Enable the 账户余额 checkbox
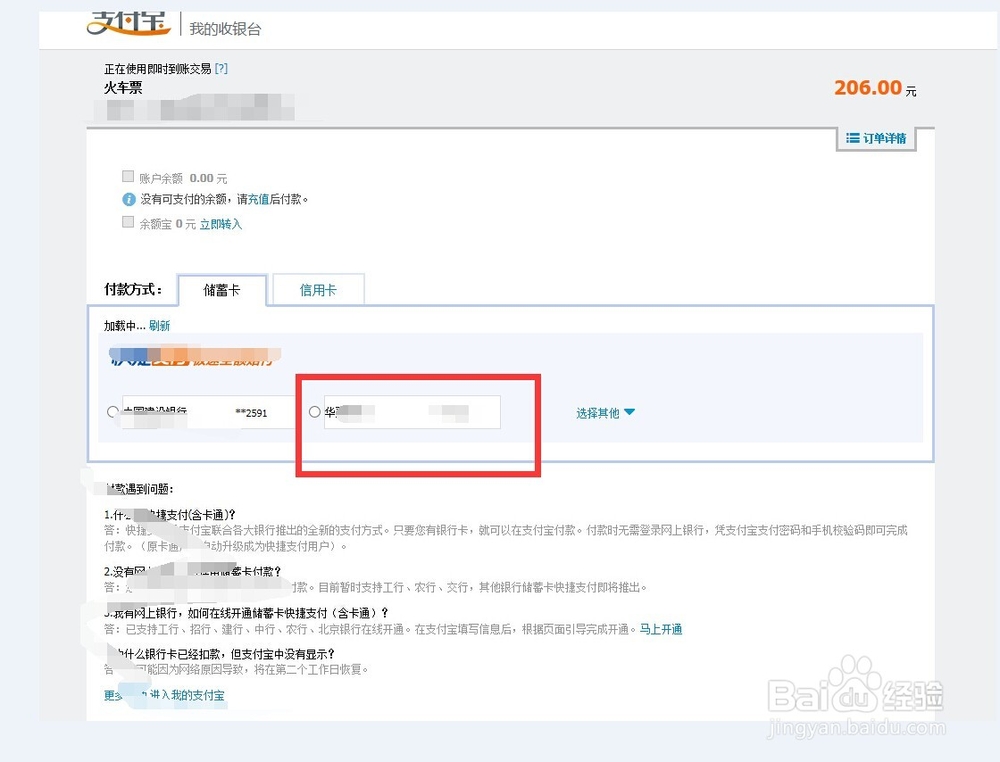 (x=128, y=175)
